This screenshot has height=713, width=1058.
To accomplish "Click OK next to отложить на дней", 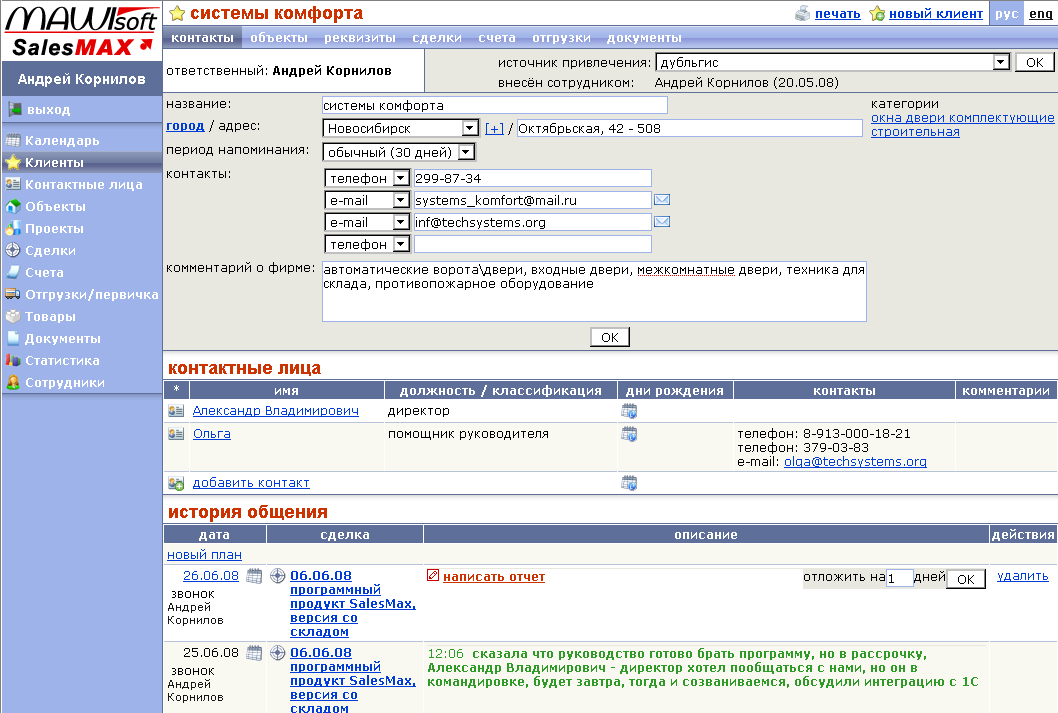I will point(966,579).
